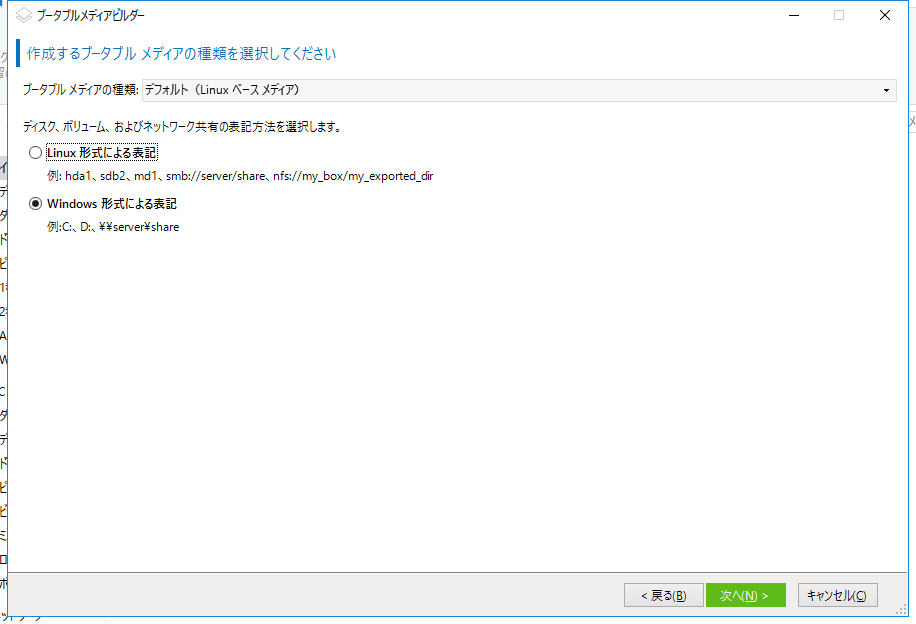Click the Bootable Media Builder title bar icon

click(x=25, y=15)
